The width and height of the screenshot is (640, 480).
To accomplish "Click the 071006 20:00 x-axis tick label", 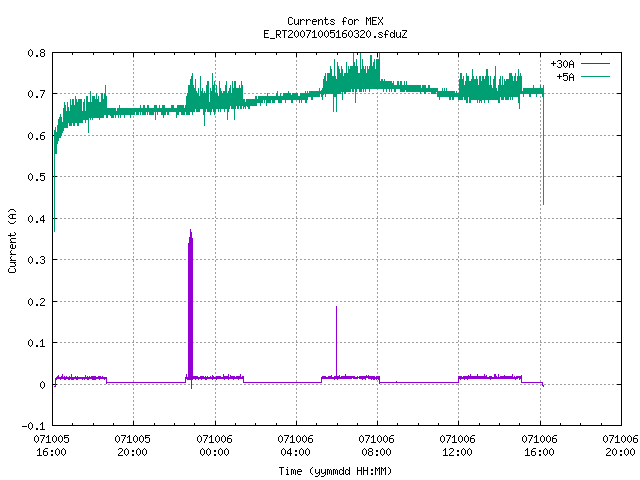I will tap(620, 446).
